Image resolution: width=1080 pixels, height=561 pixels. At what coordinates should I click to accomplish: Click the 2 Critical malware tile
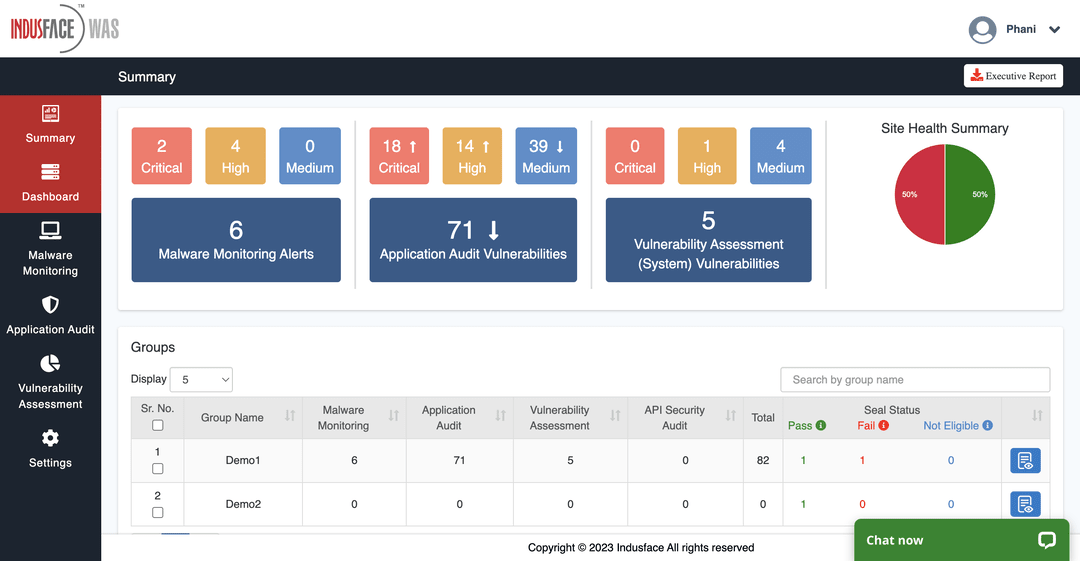point(162,156)
